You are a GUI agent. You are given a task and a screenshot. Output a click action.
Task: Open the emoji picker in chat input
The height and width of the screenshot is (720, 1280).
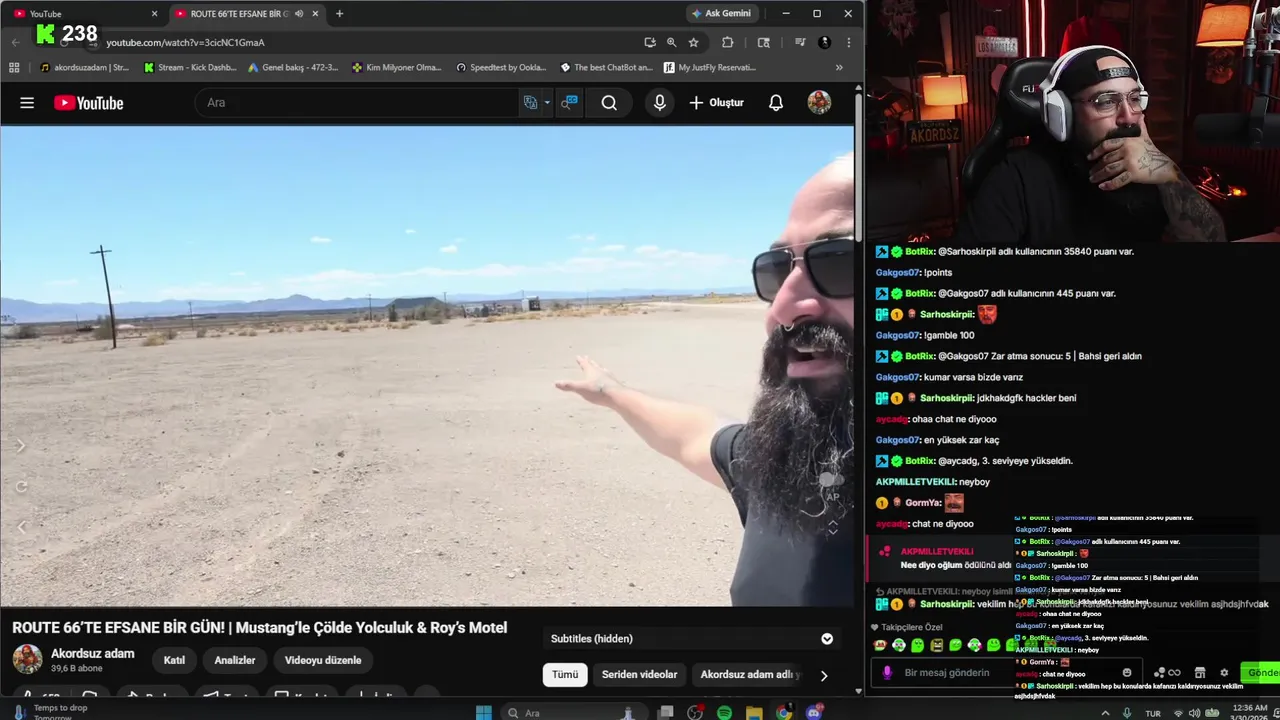click(1127, 673)
